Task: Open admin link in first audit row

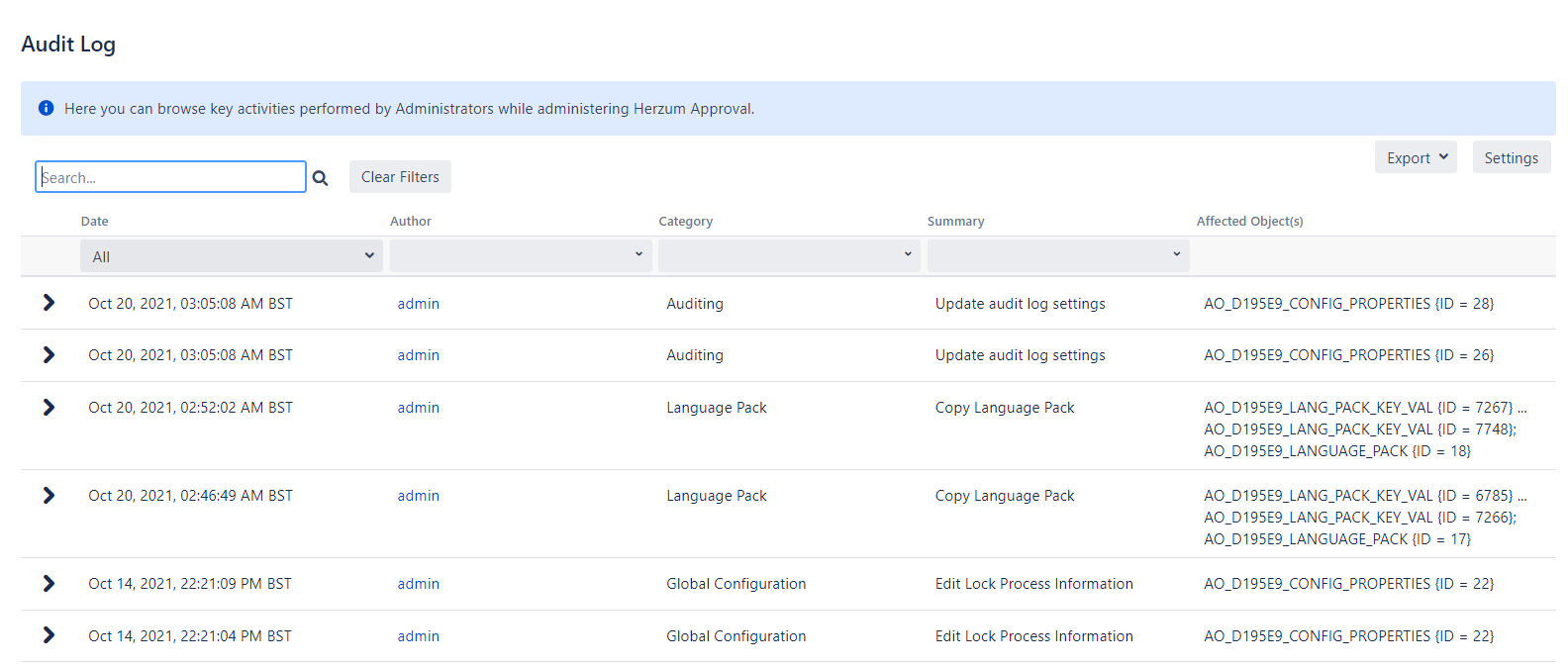Action: (x=418, y=304)
